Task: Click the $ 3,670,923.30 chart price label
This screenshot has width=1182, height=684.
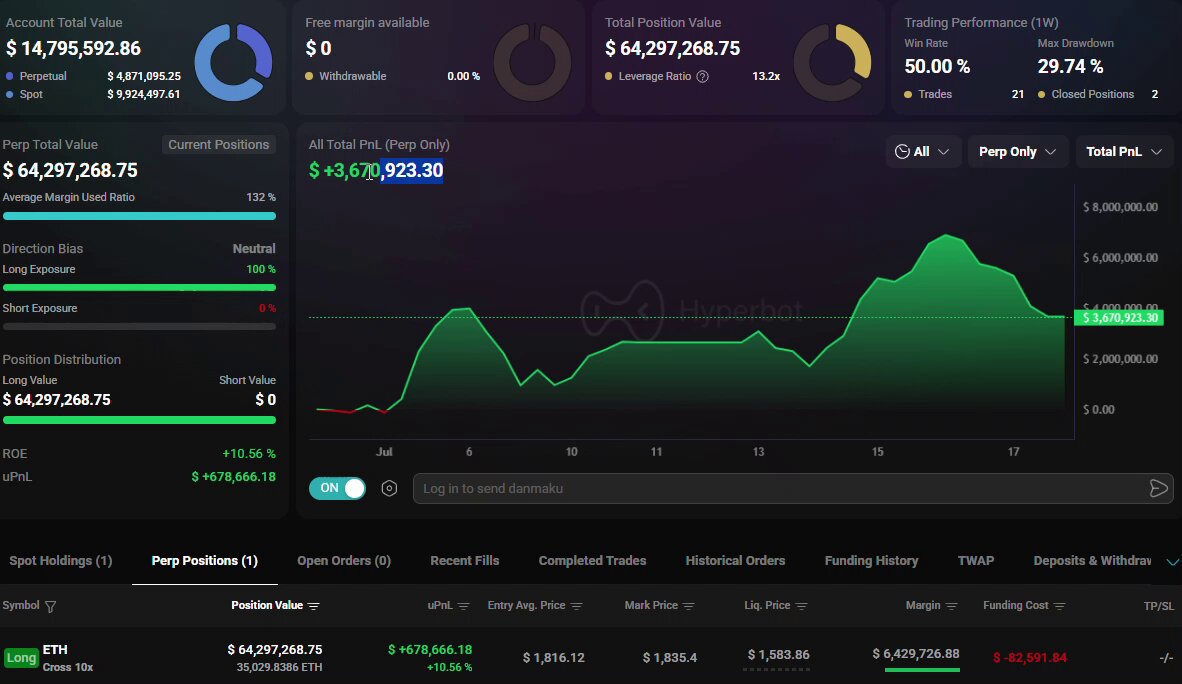Action: click(x=1119, y=317)
